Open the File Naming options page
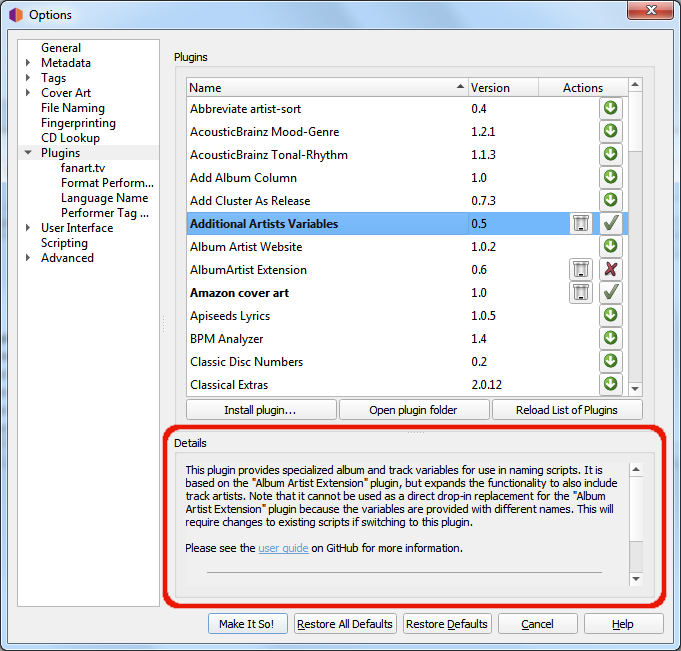The image size is (681, 651). pyautogui.click(x=72, y=108)
